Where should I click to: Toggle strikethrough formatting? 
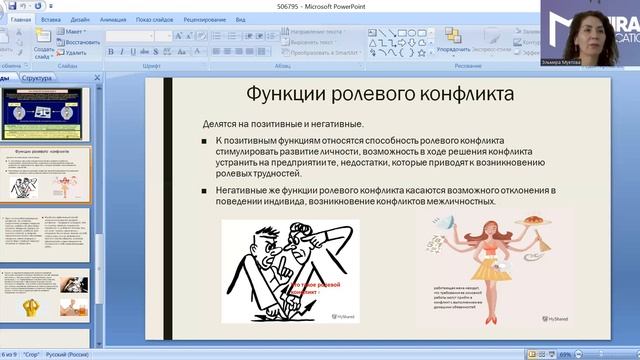(144, 51)
